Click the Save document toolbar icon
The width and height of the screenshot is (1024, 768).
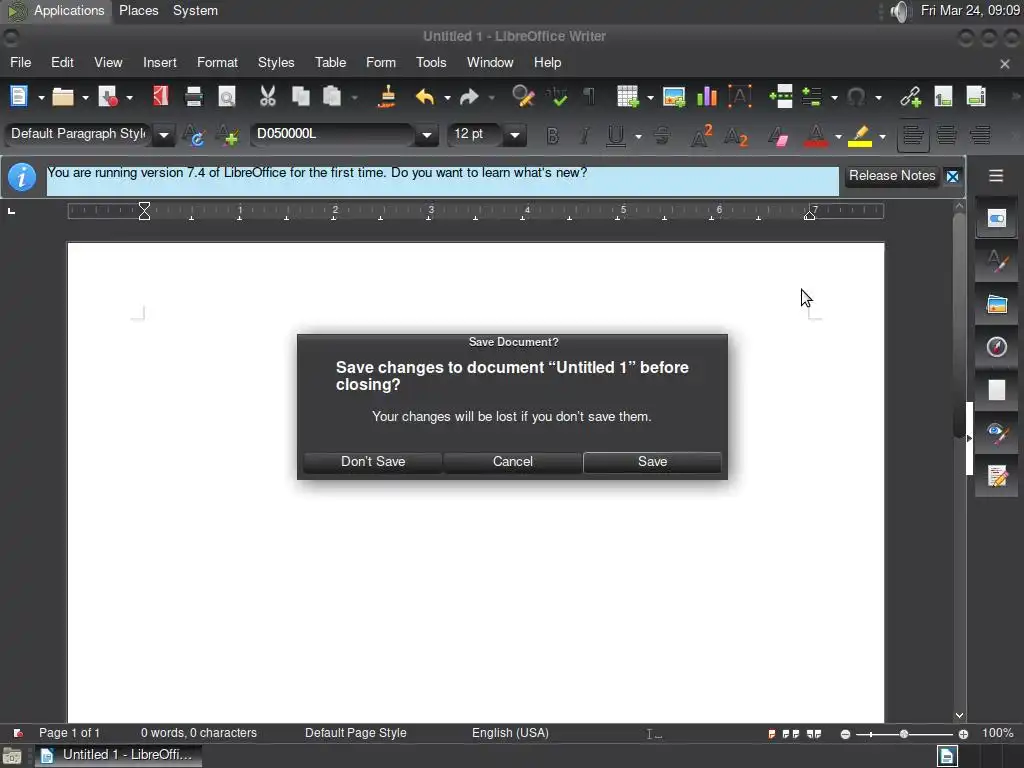pos(108,97)
